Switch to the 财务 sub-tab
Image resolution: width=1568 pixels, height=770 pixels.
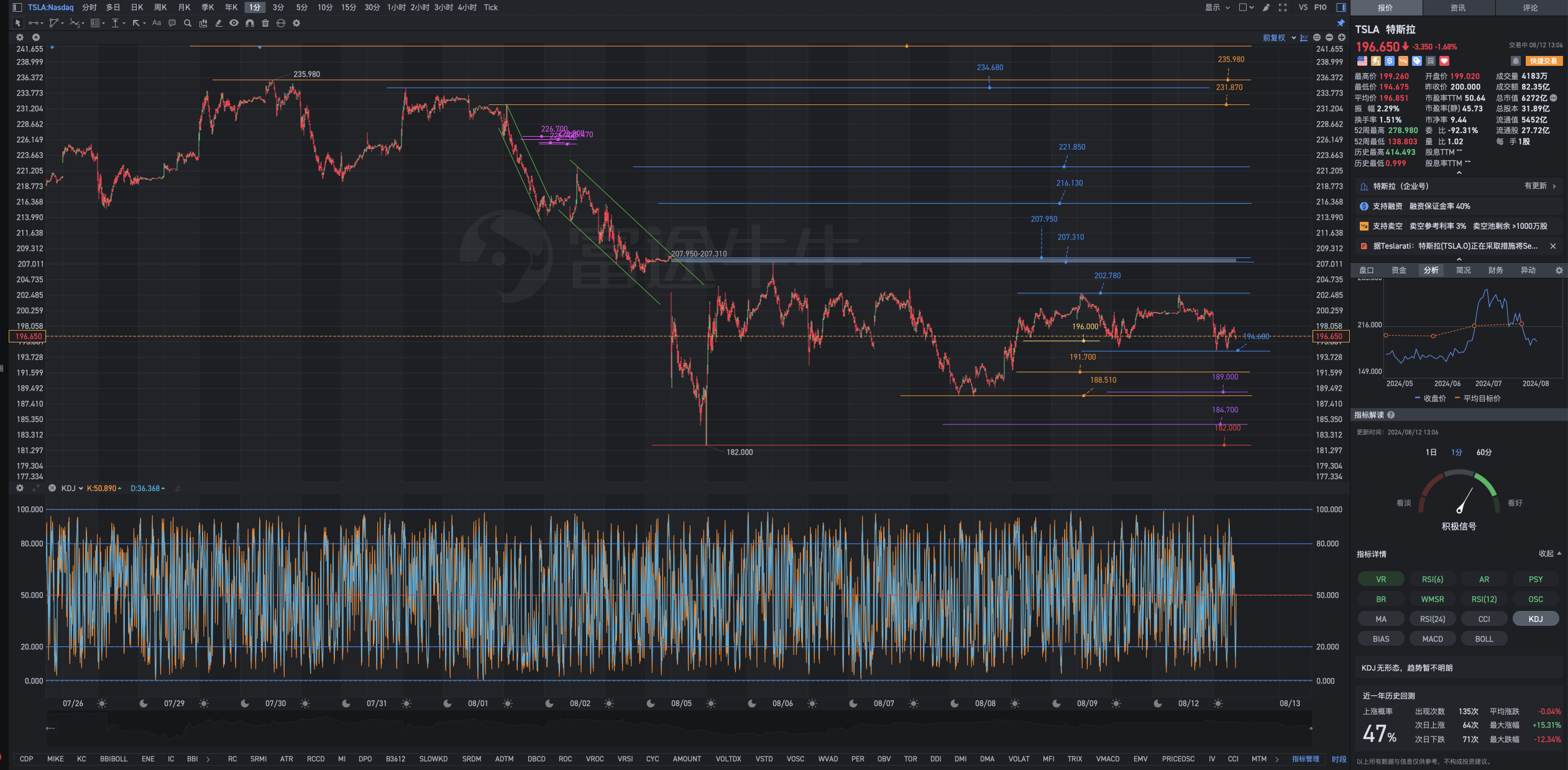(x=1496, y=270)
